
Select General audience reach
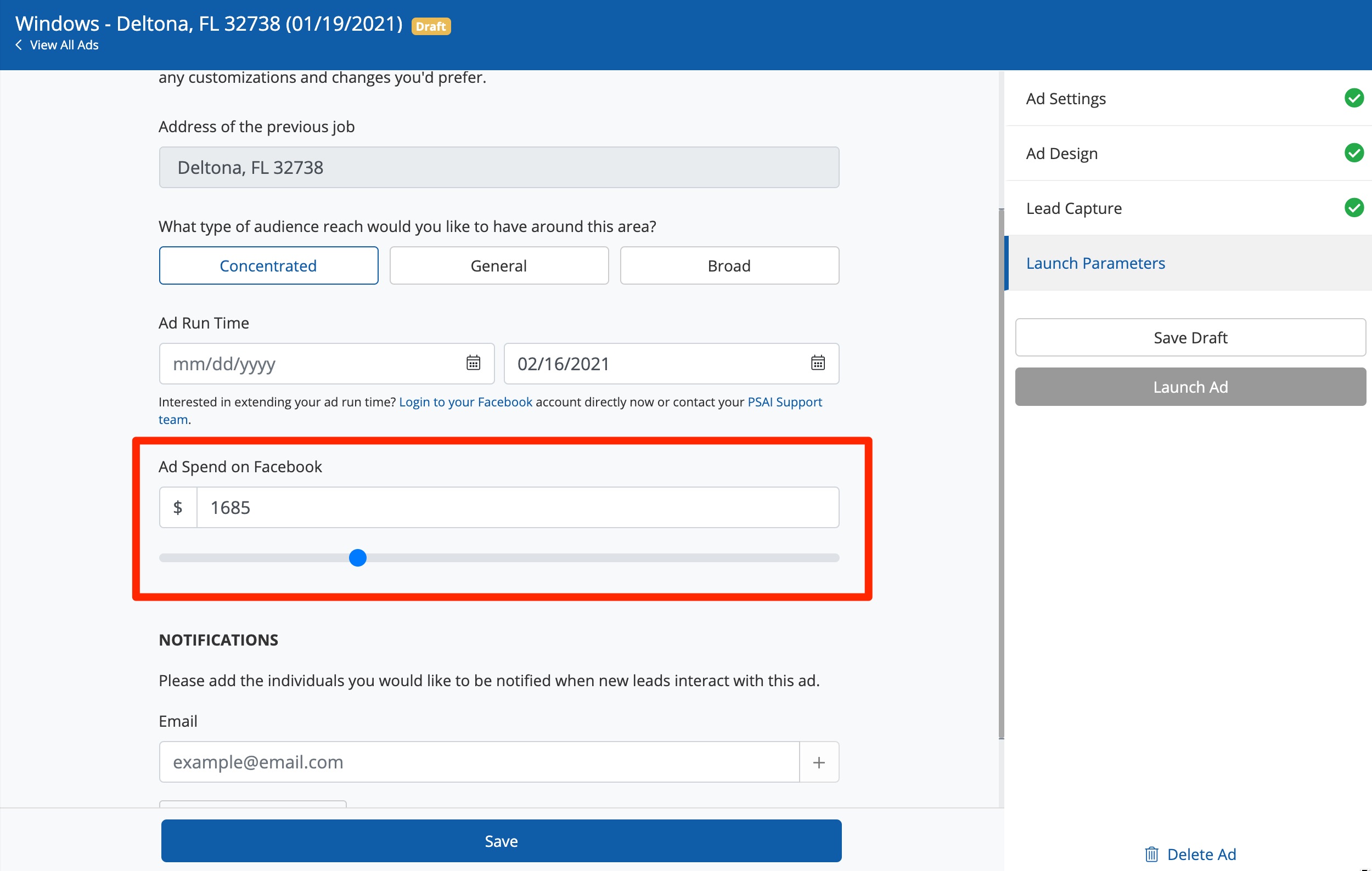coord(498,266)
